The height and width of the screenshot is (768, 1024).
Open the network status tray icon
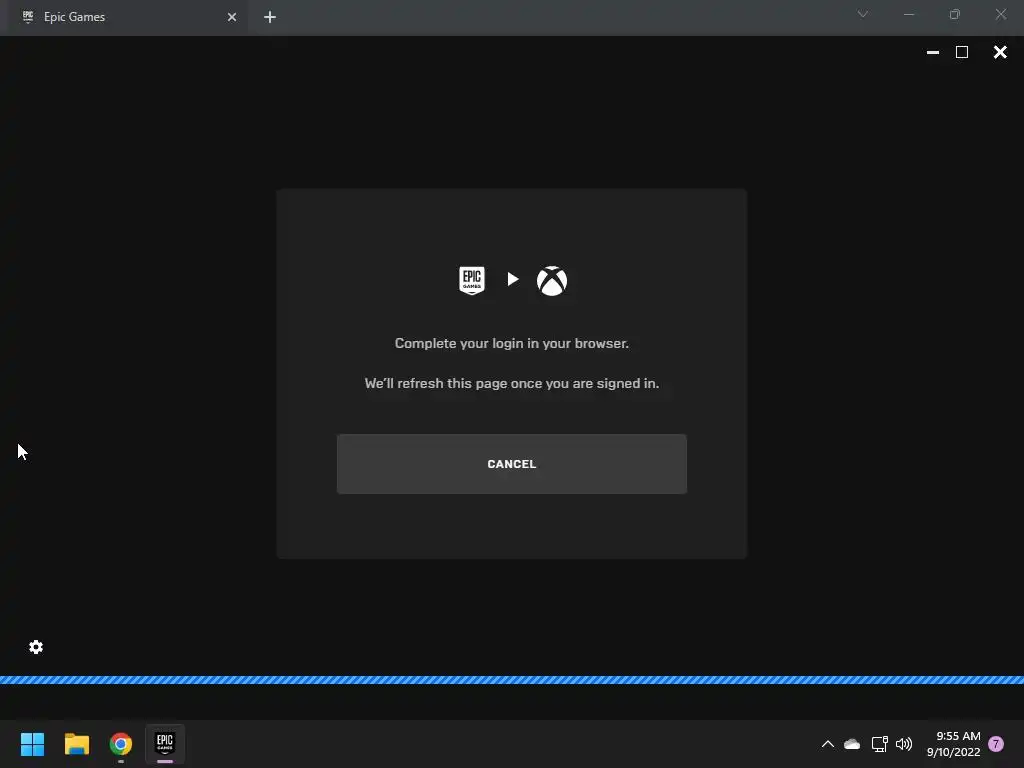click(880, 744)
